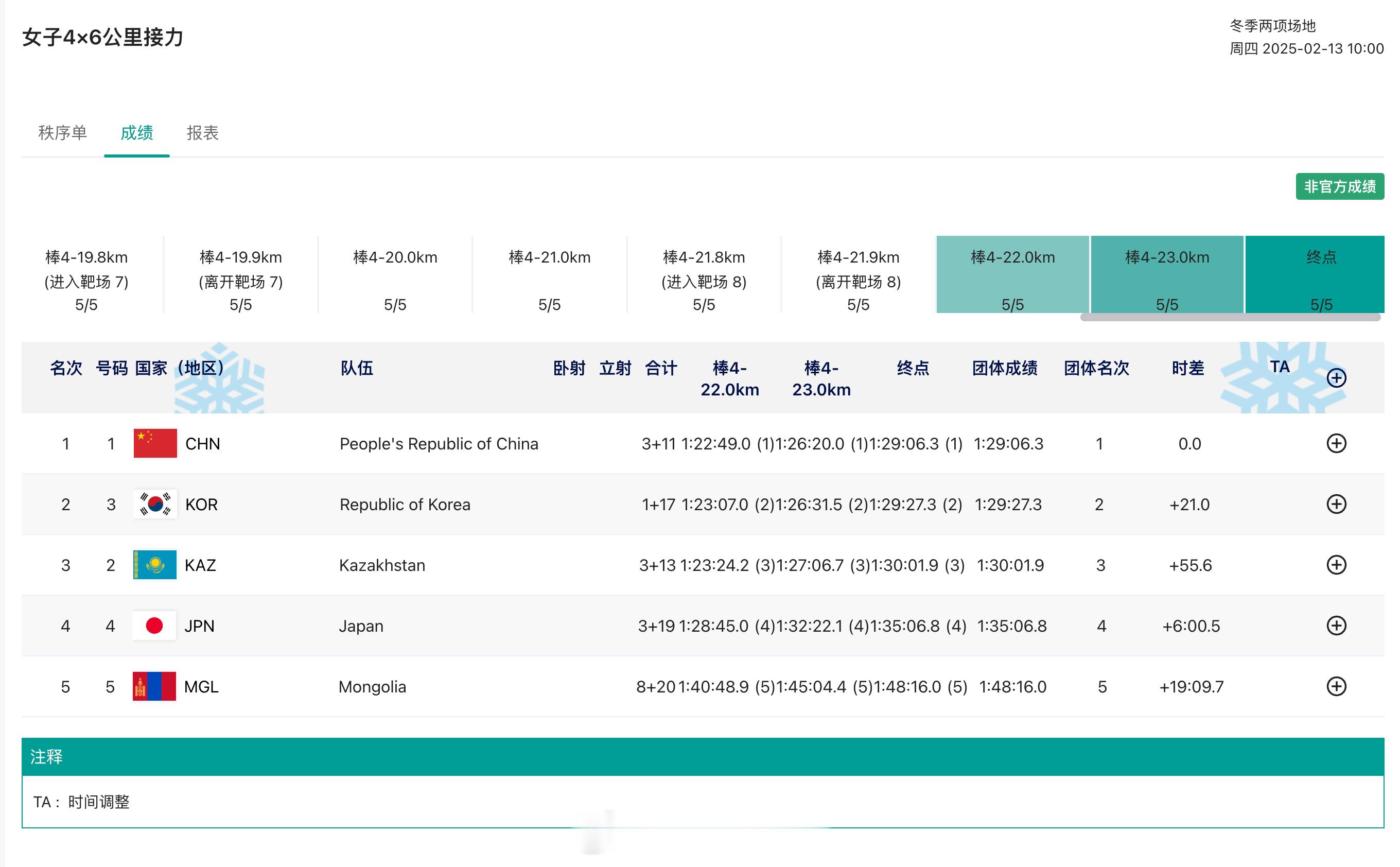This screenshot has width=1400, height=867.
Task: Click the MGL country code
Action: [201, 687]
